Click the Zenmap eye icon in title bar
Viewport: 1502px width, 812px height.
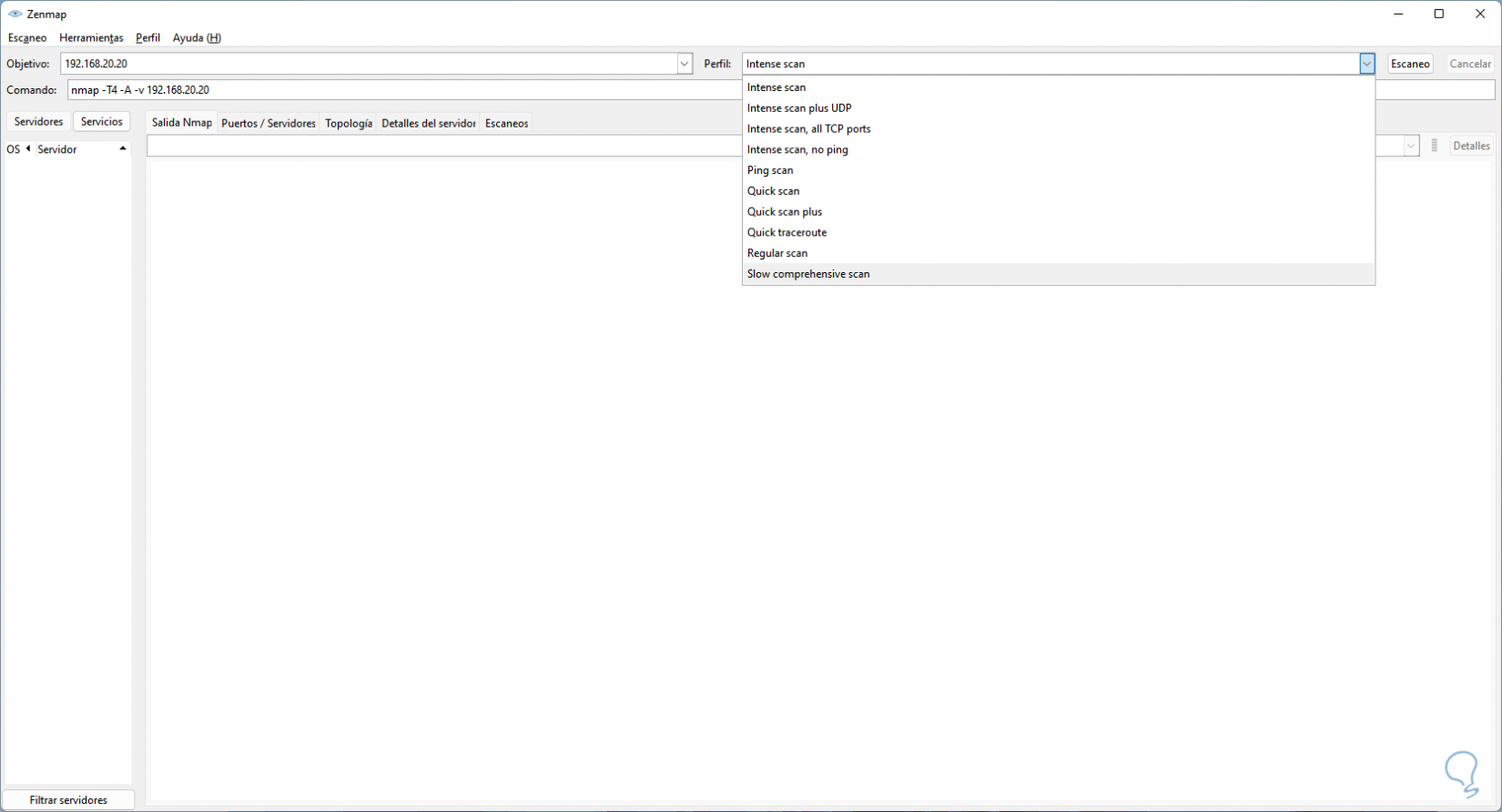(x=15, y=15)
